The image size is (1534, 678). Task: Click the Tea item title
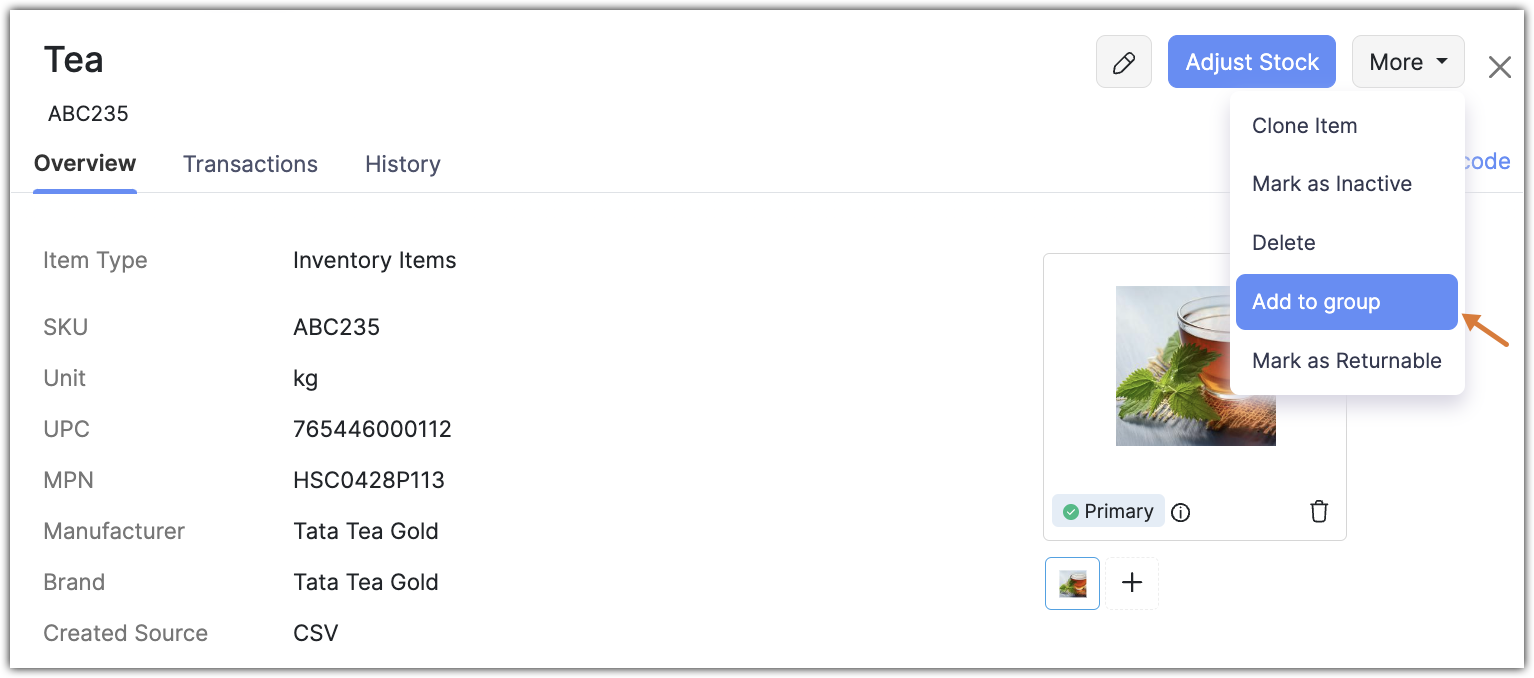pyautogui.click(x=73, y=60)
